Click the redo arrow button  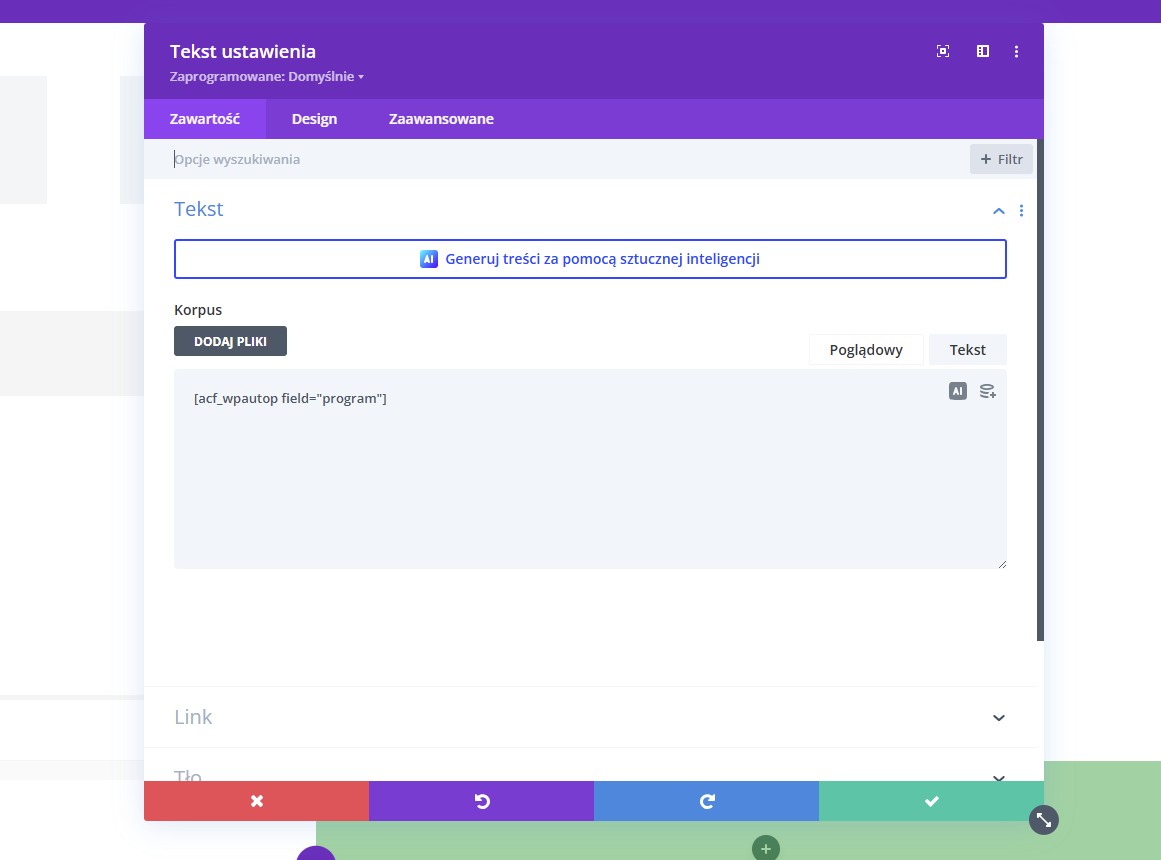pos(706,801)
